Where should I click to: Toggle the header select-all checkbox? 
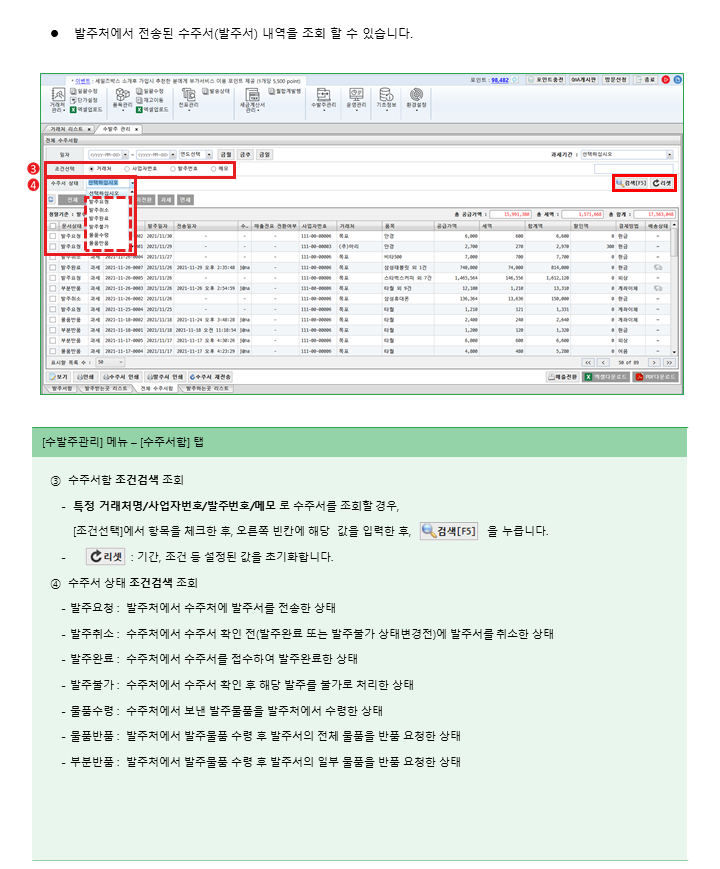(x=53, y=226)
